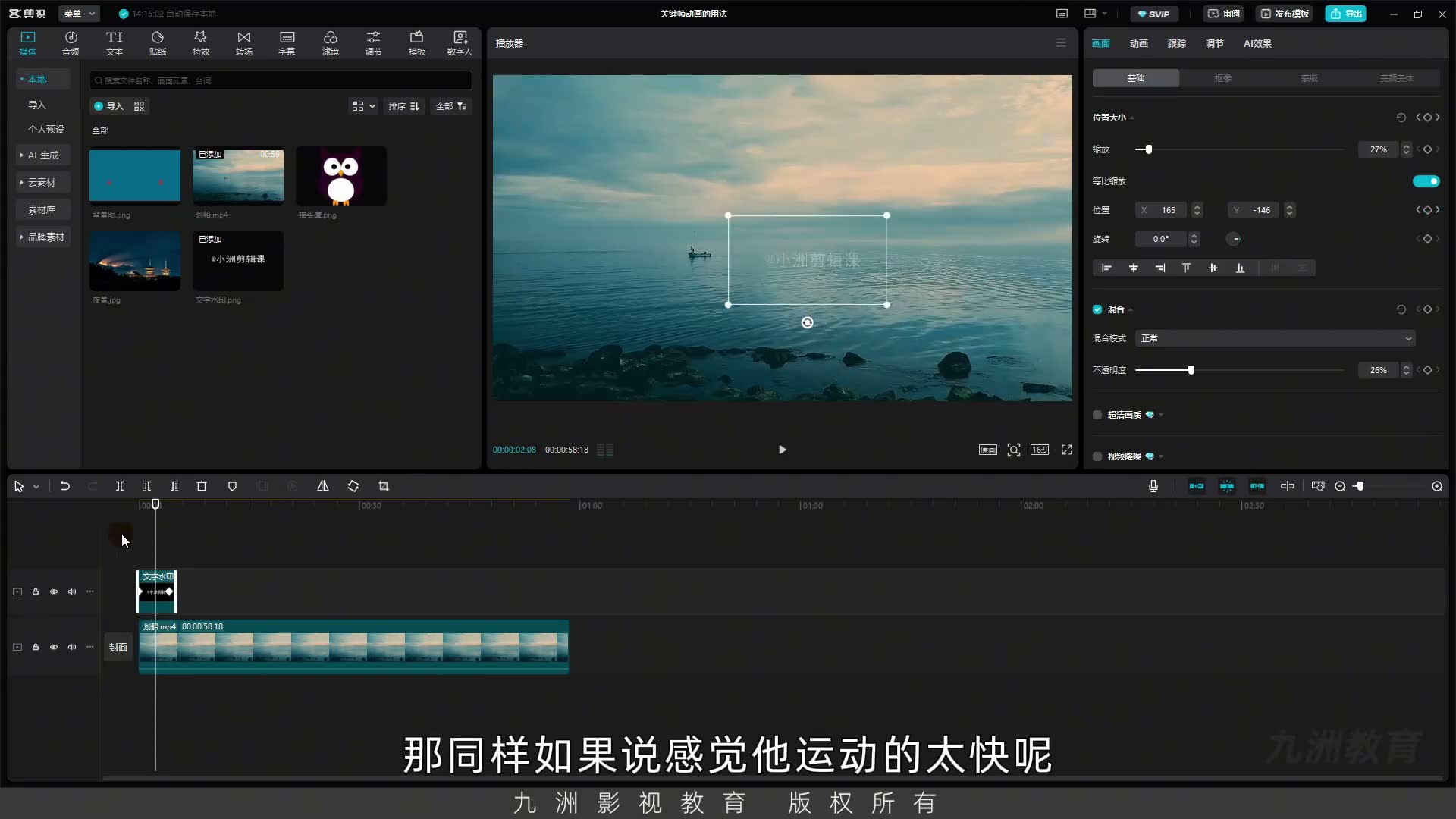Open the 16:9 aspect ratio selector
Image resolution: width=1456 pixels, height=819 pixels.
(1040, 450)
